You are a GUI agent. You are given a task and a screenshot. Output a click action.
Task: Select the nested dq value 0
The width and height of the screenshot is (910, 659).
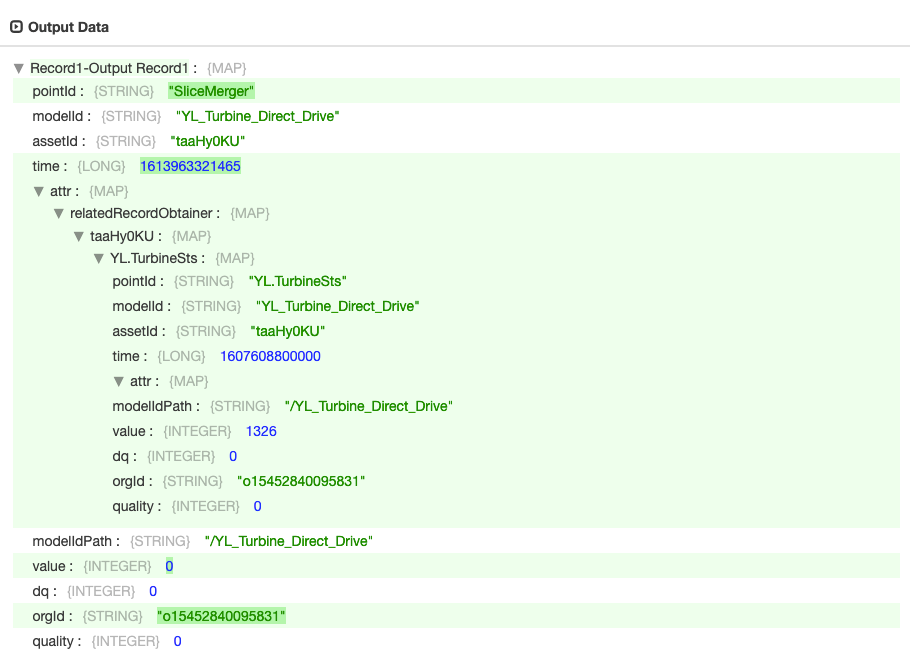coord(232,456)
